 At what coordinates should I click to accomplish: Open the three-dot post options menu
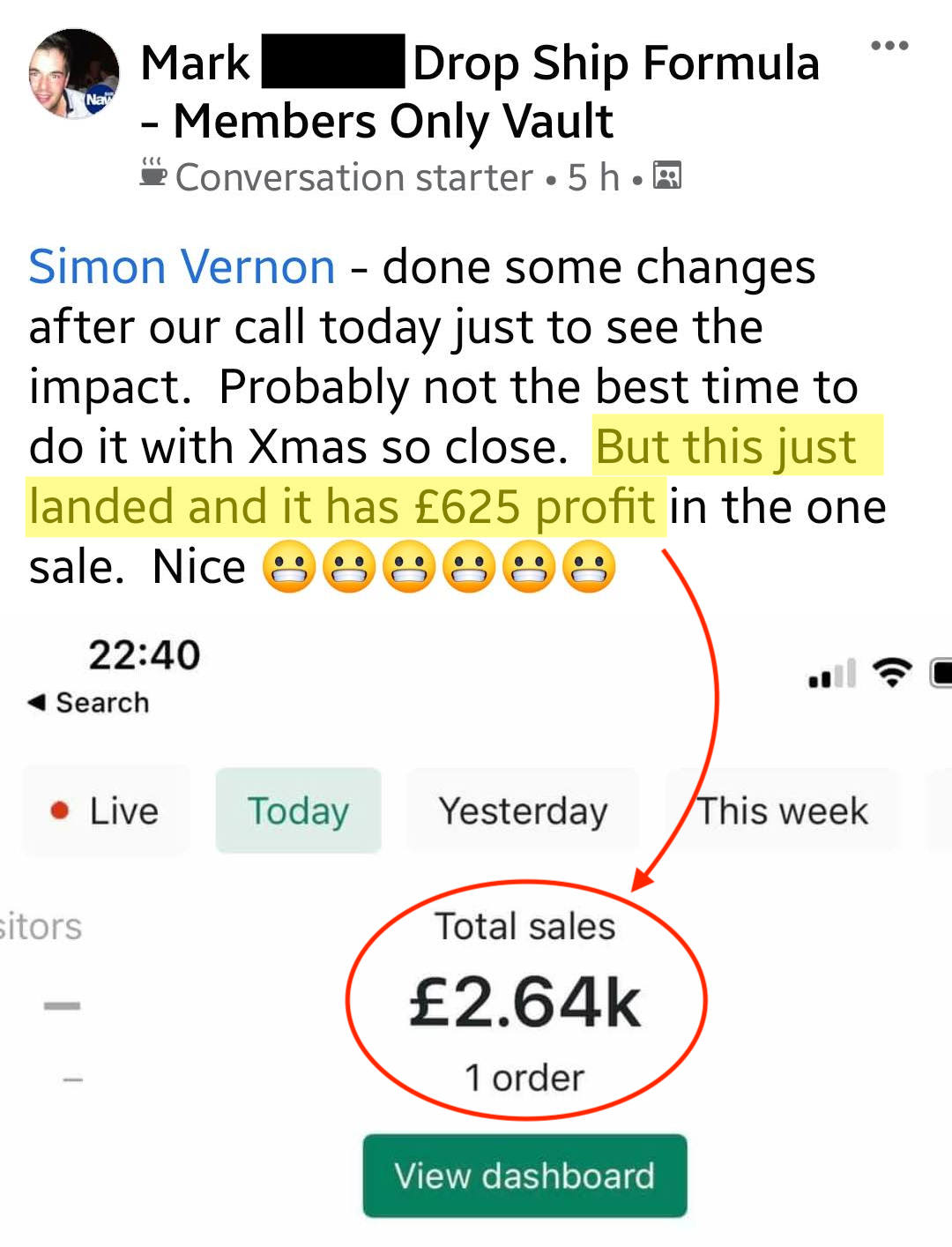[x=889, y=46]
